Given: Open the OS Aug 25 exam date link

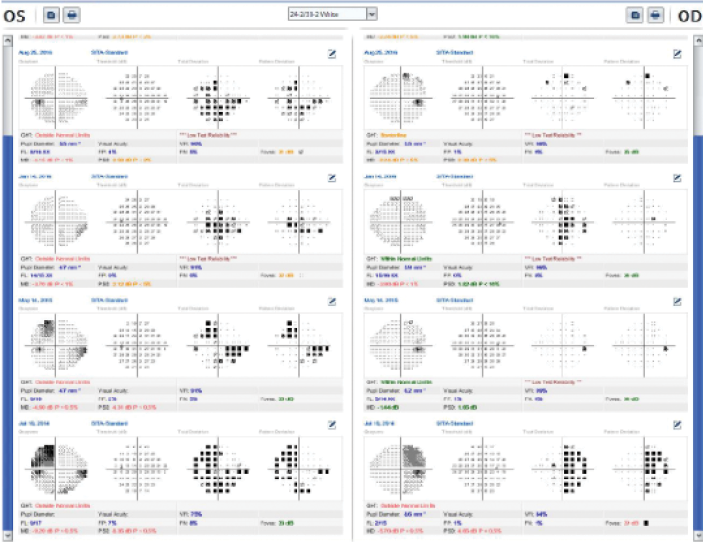Looking at the screenshot, I should (x=35, y=52).
